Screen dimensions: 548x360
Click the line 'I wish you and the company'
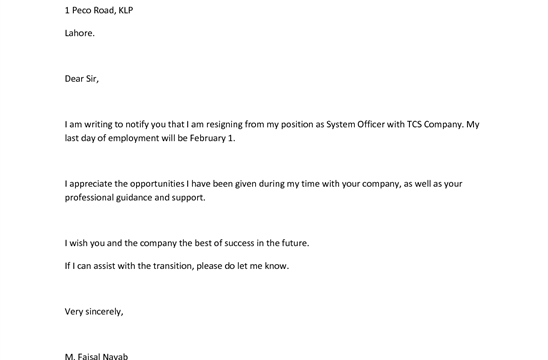(x=121, y=243)
